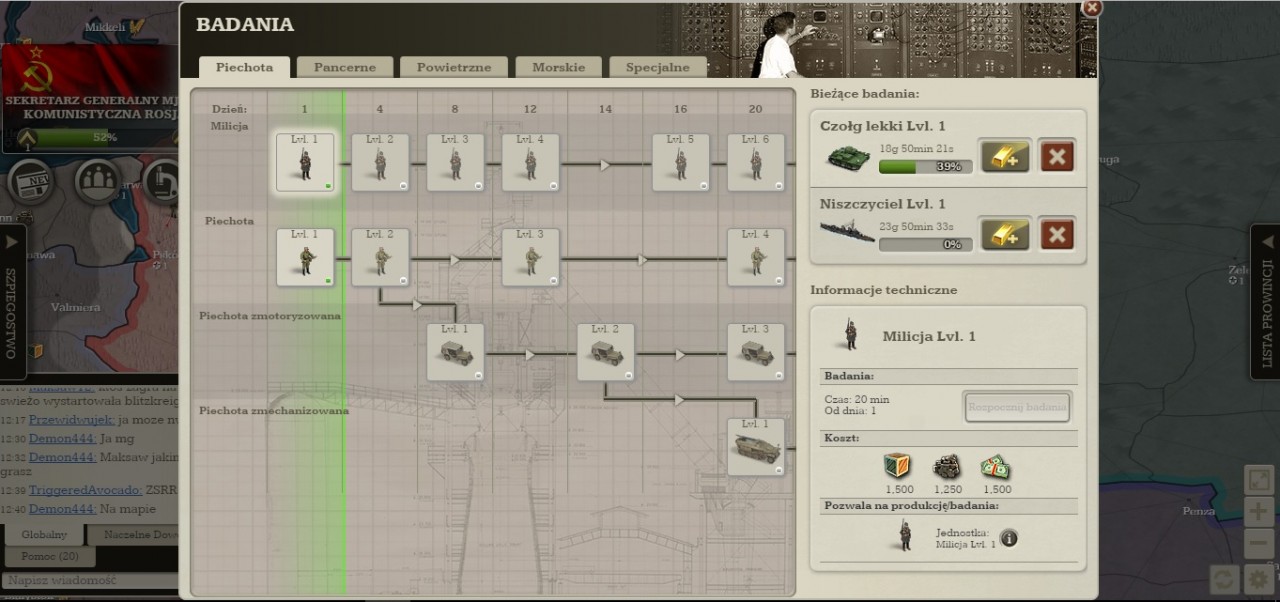Open game settings gear icon
The width and height of the screenshot is (1280, 602).
tap(1258, 578)
